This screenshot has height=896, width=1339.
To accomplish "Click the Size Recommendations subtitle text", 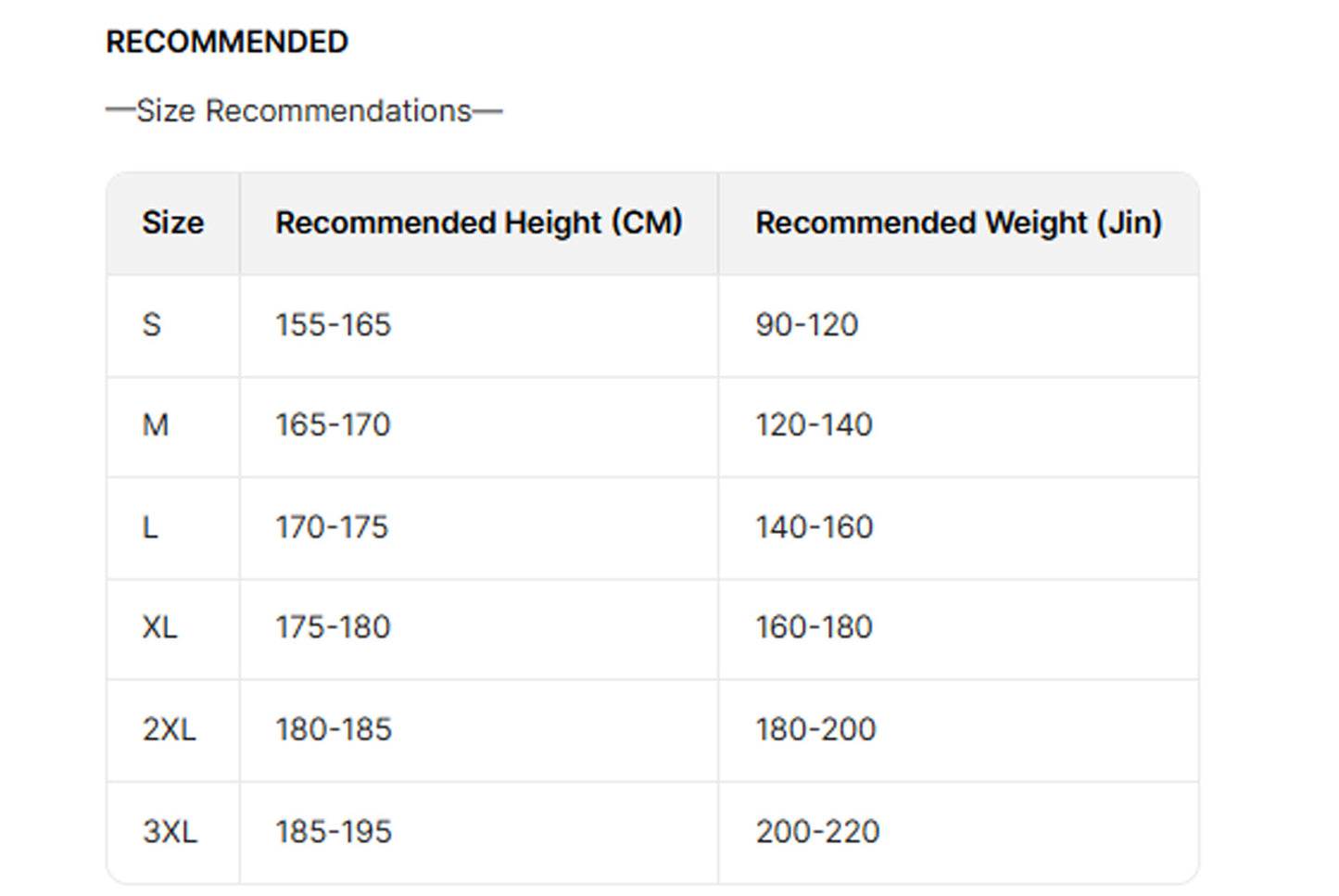I will point(304,111).
